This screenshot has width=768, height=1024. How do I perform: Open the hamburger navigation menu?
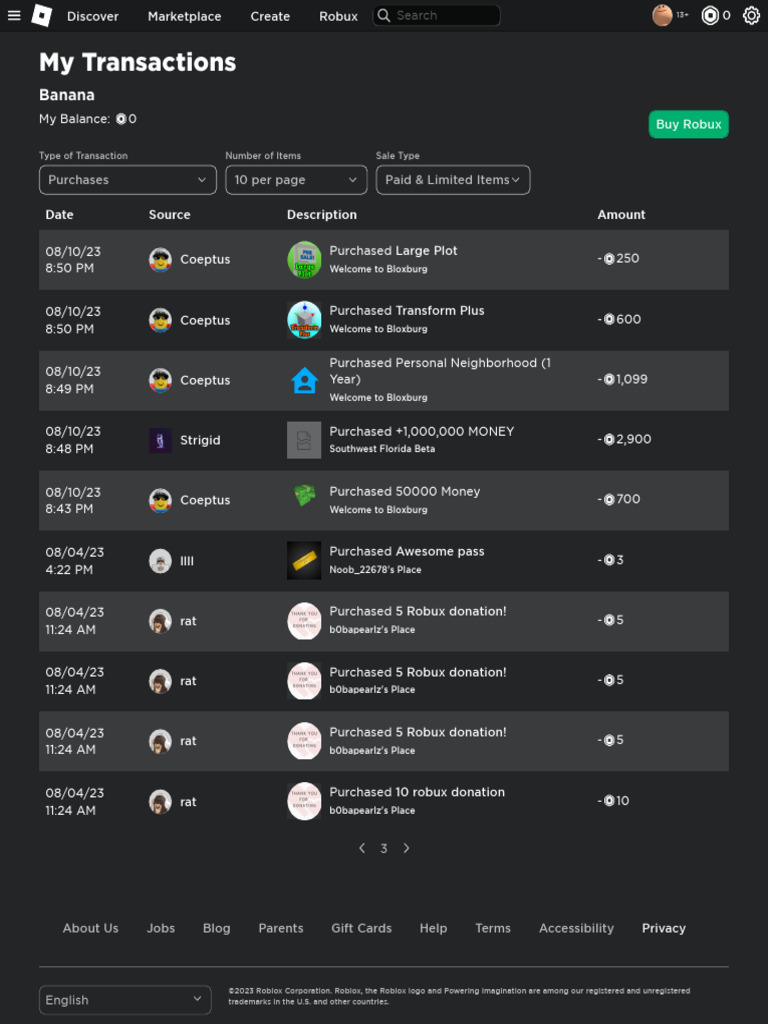click(x=14, y=16)
